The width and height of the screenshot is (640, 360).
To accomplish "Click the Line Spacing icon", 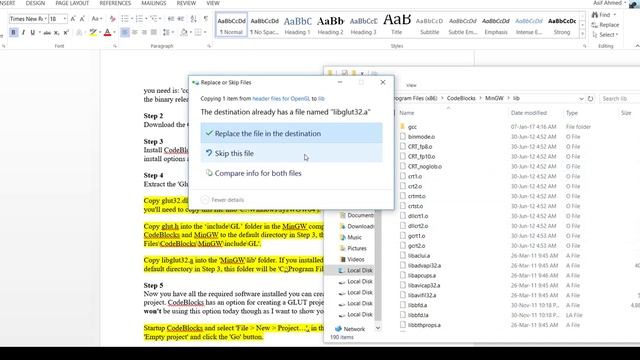I will pos(165,32).
